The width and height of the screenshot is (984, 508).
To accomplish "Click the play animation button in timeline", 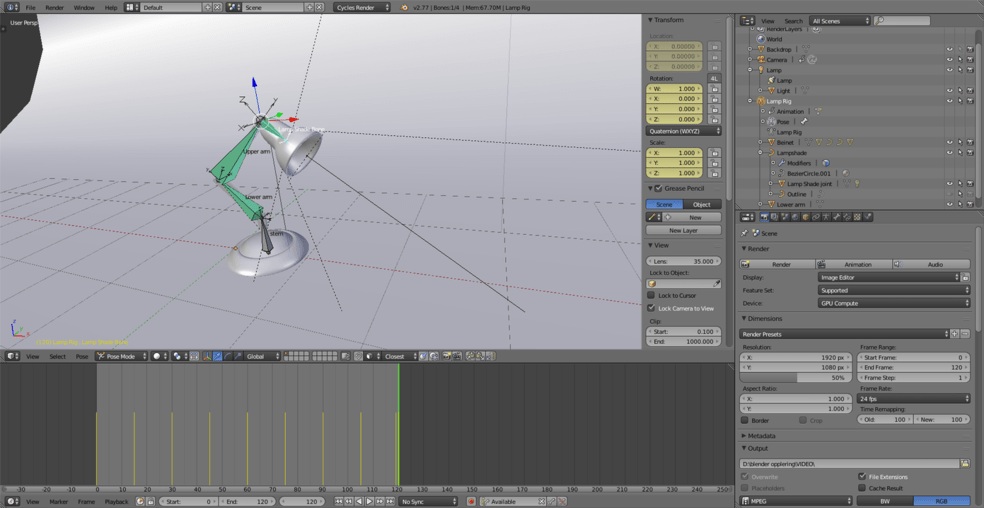I will (x=369, y=501).
